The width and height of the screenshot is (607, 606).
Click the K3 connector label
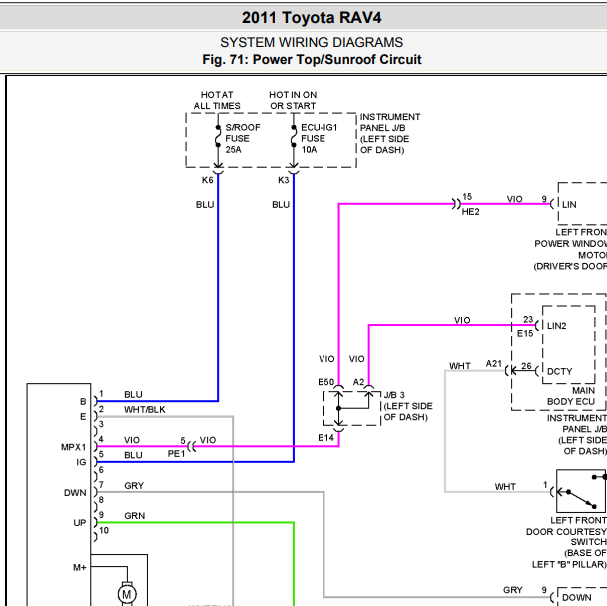click(x=284, y=180)
